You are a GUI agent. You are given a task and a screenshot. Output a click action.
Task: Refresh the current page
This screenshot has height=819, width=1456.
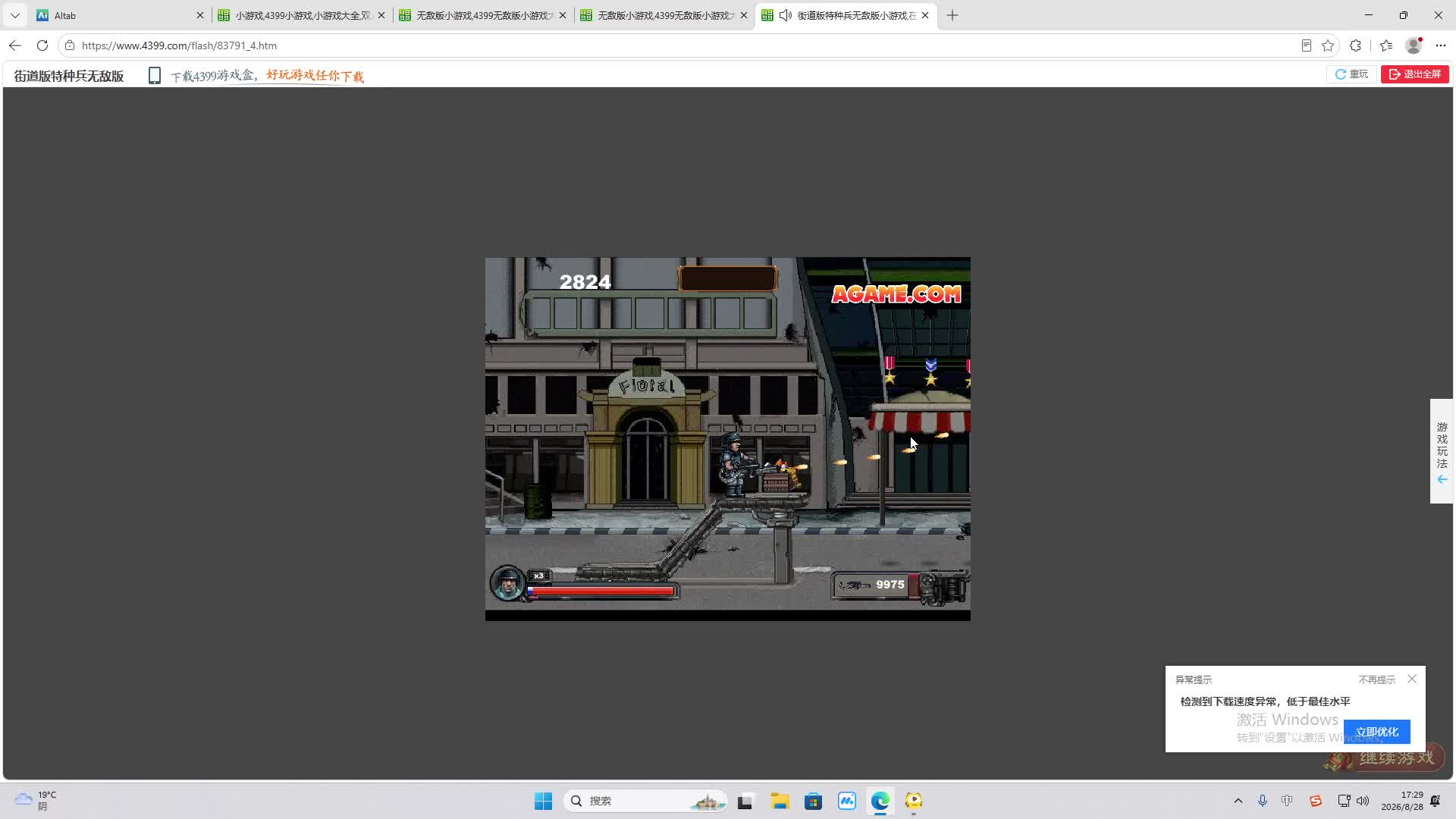42,45
